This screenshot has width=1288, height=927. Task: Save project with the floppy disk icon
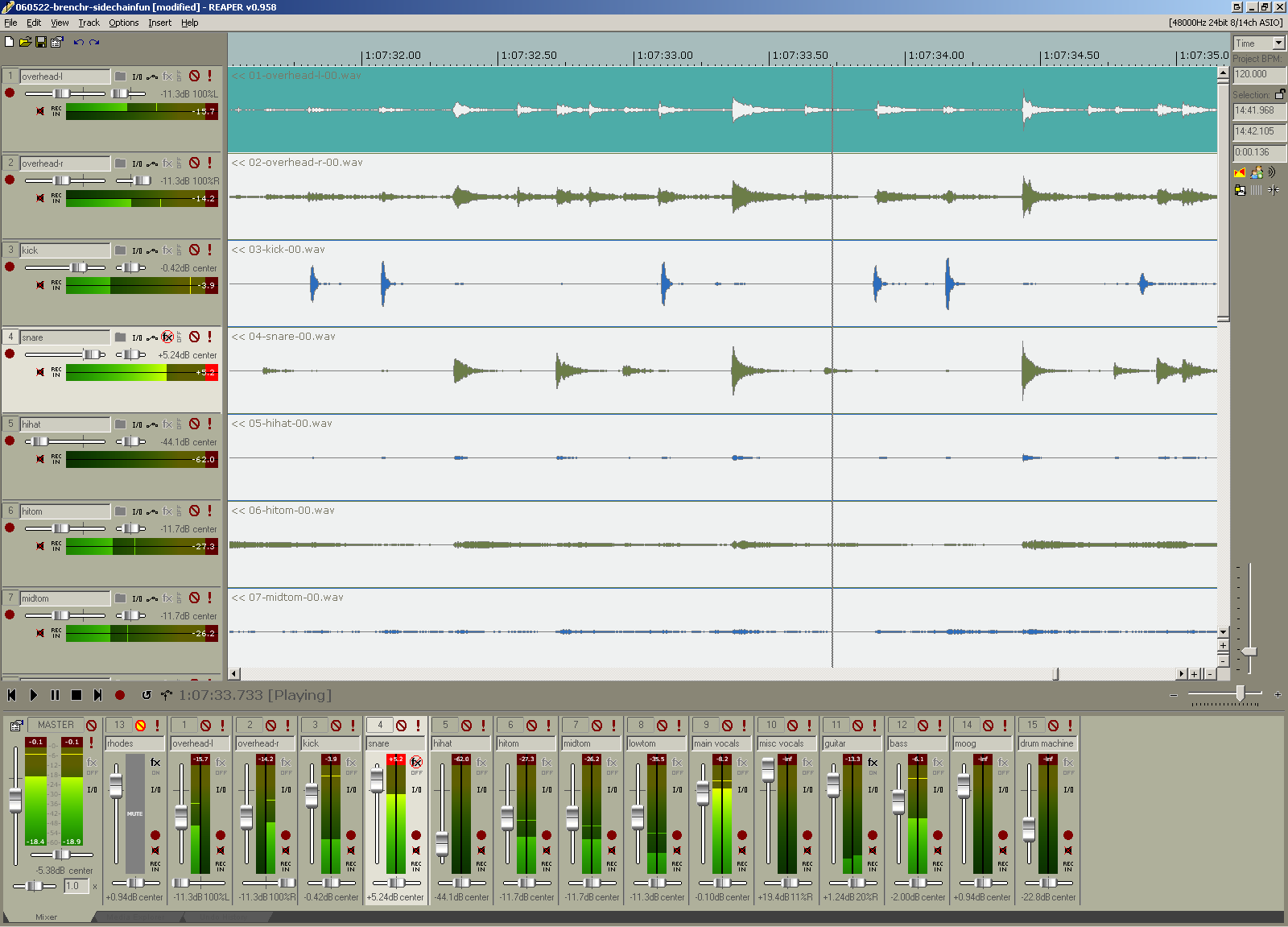41,42
